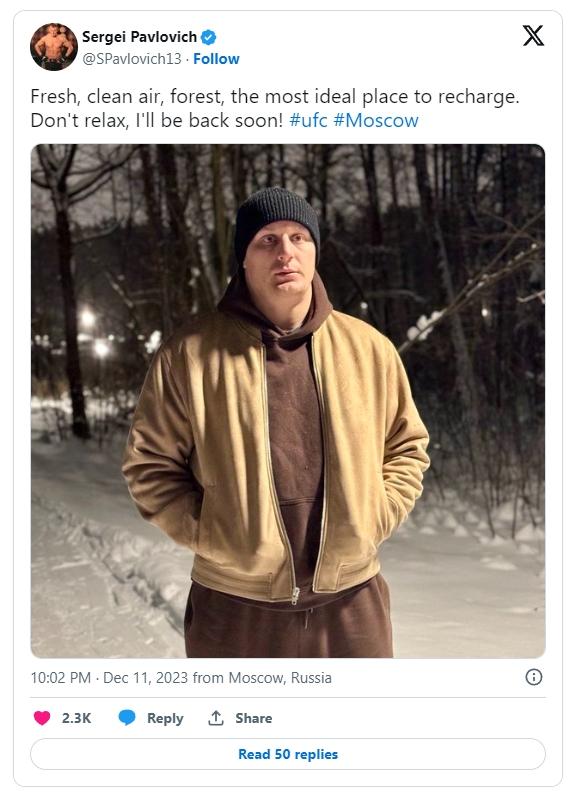Click the Share text label
This screenshot has height=797, width=572.
[x=253, y=718]
